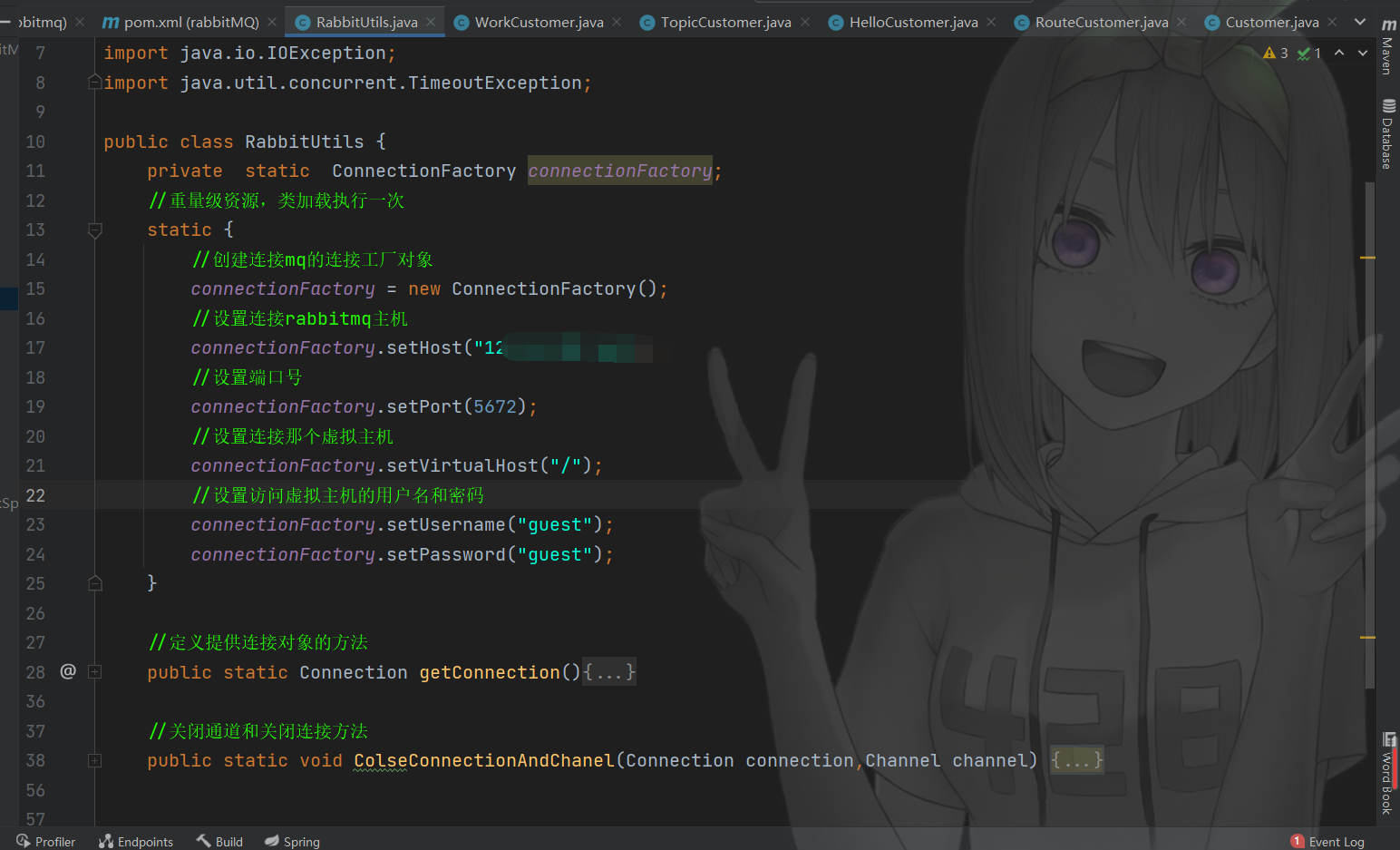Viewport: 1400px width, 850px height.
Task: Click the pom.xml Maven file icon
Action: (111, 22)
